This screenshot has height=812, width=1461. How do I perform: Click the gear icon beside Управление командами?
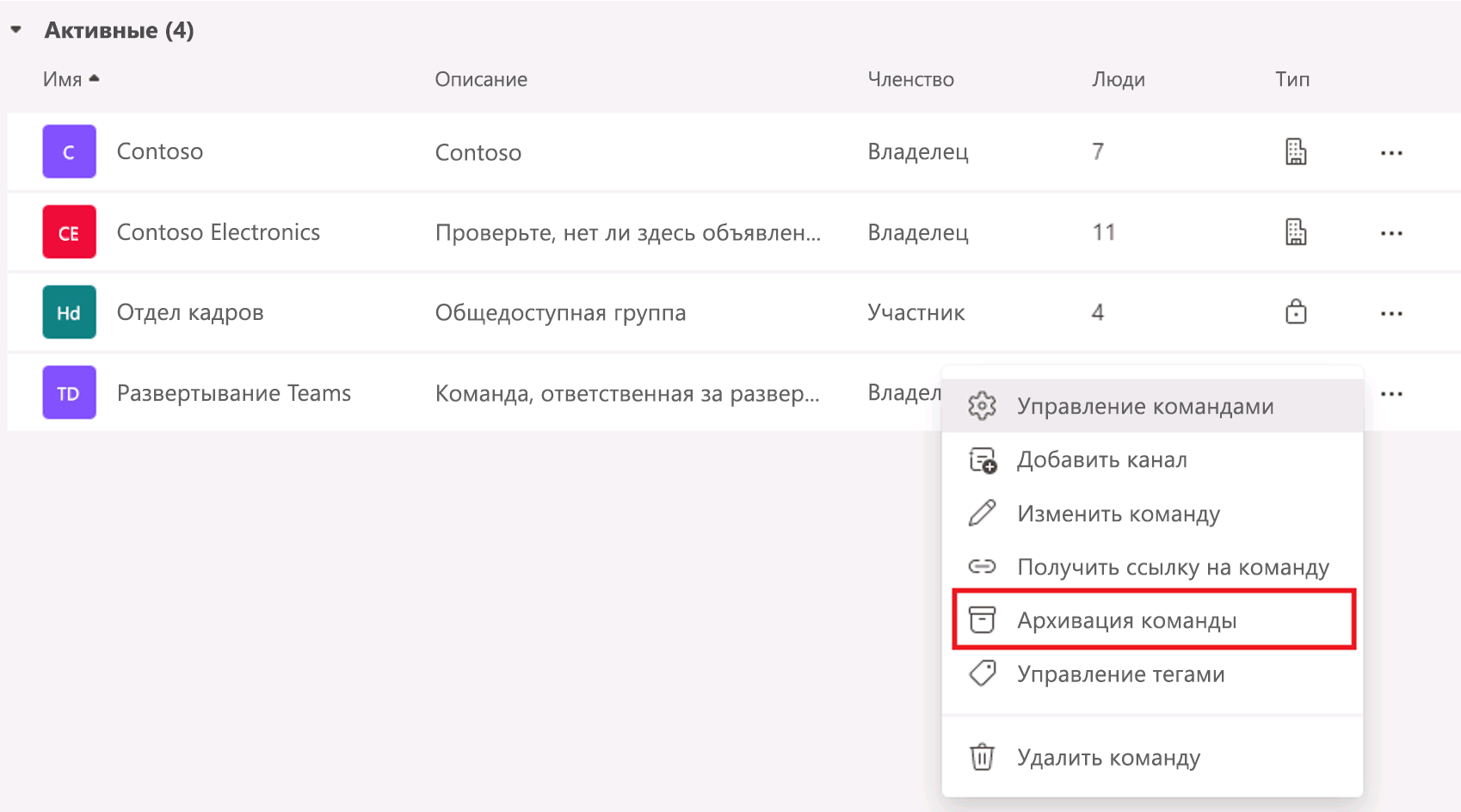(x=982, y=406)
